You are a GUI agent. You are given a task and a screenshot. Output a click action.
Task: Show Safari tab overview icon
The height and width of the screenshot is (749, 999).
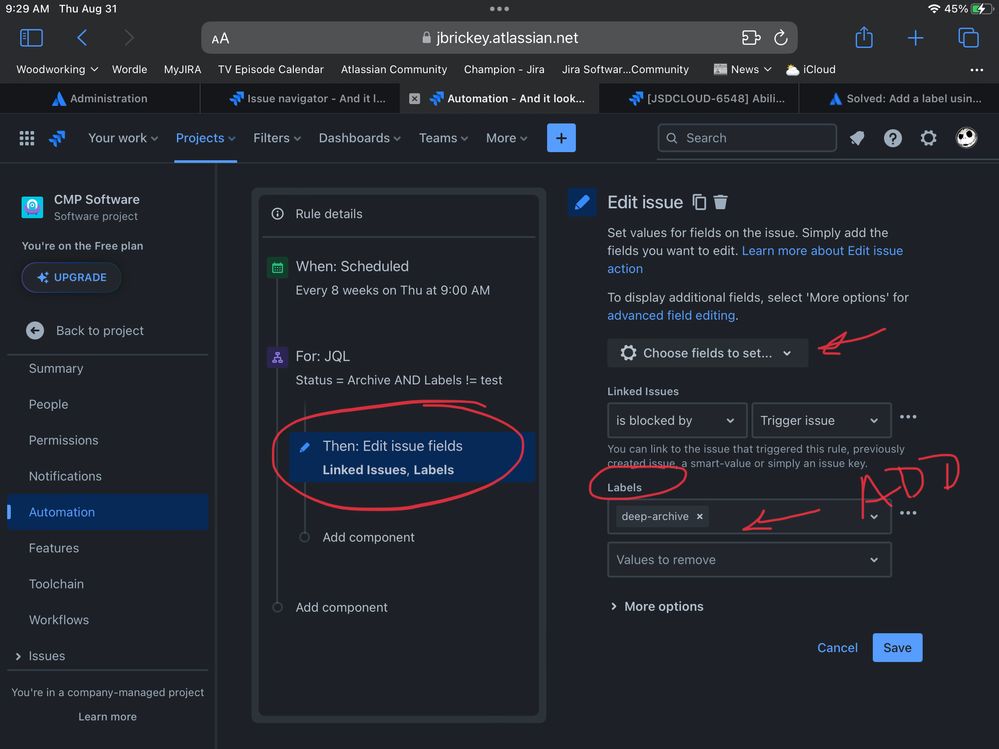968,38
